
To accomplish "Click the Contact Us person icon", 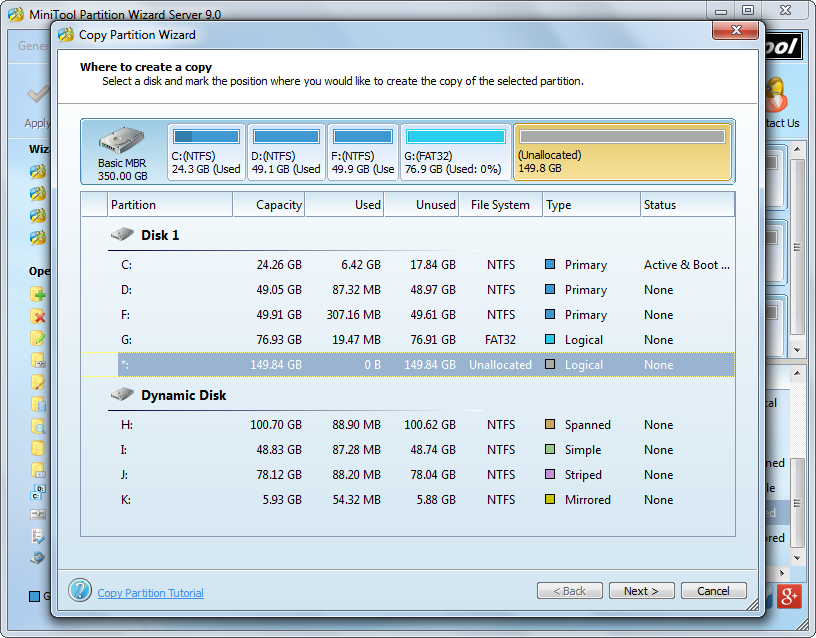I will coord(776,95).
